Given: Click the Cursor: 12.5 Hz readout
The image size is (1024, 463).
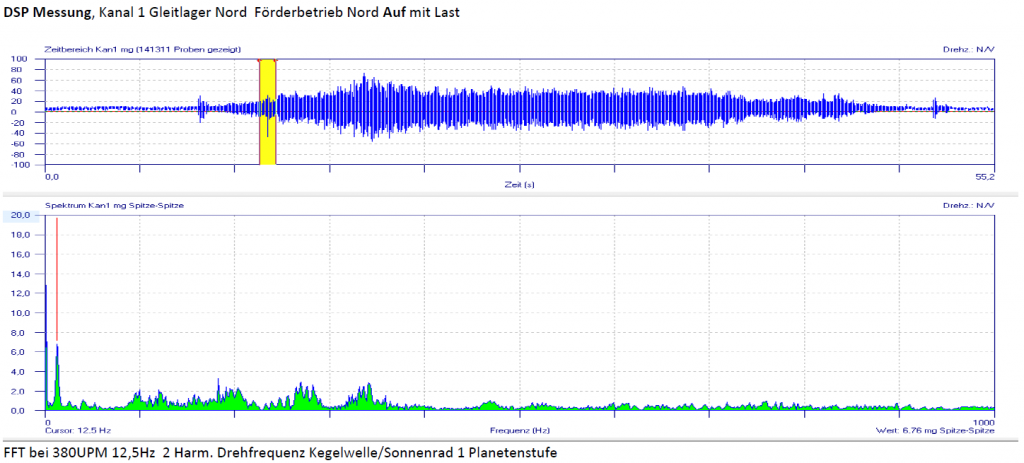Looking at the screenshot, I should 74,430.
